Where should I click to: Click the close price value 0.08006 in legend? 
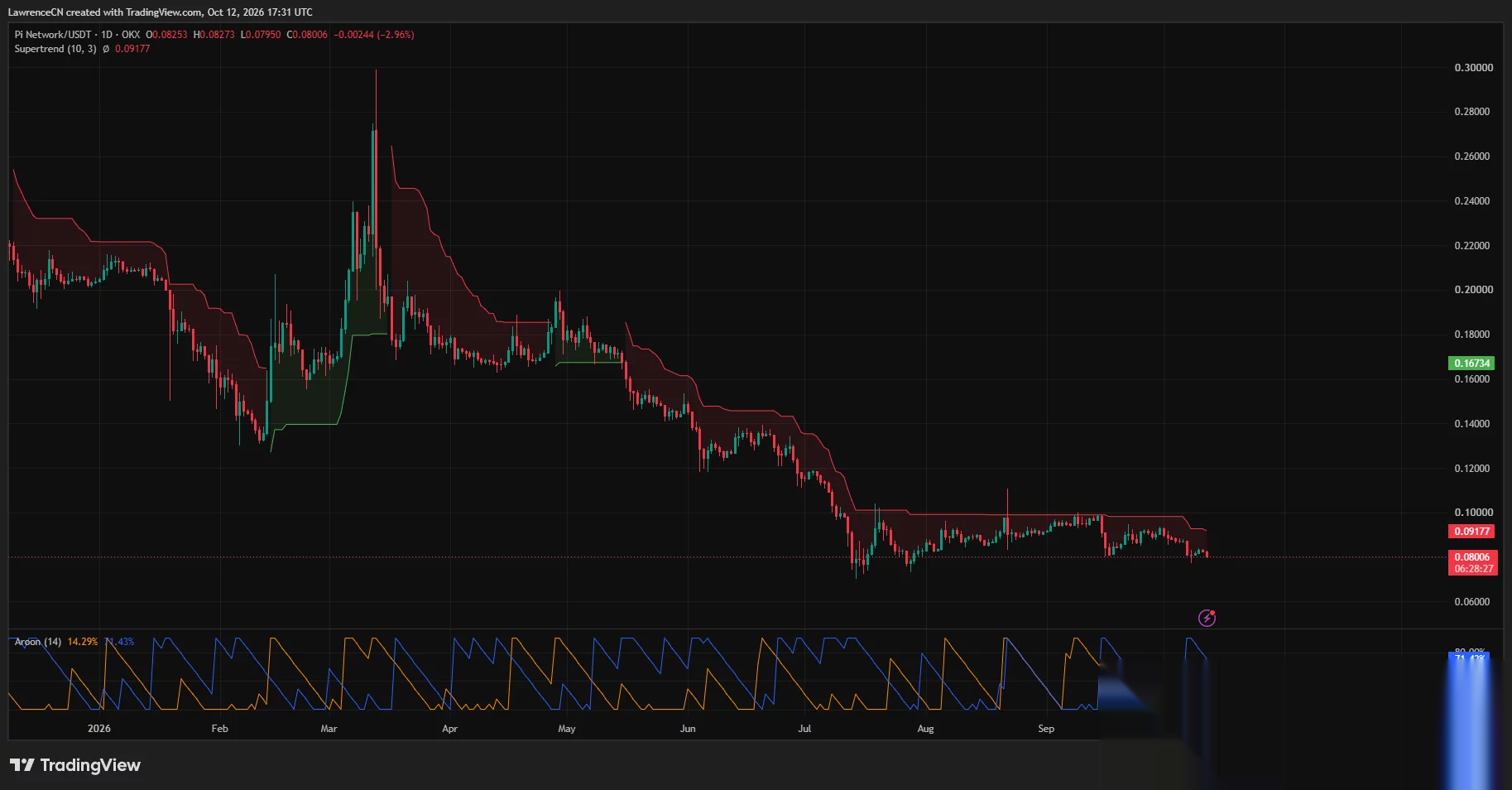click(x=310, y=35)
